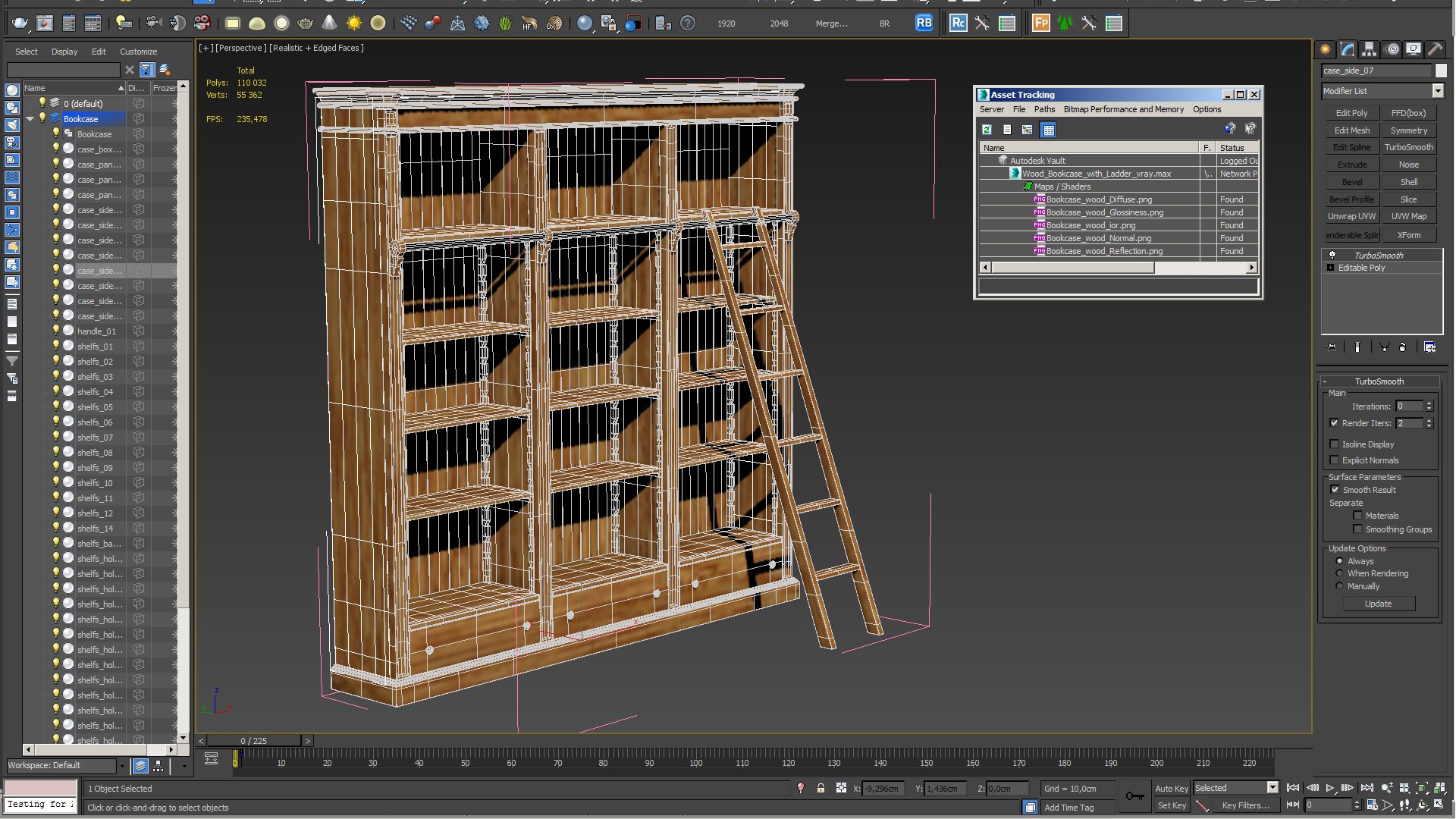Clear the scene explorer search with X
The image size is (1456, 819).
click(x=130, y=70)
